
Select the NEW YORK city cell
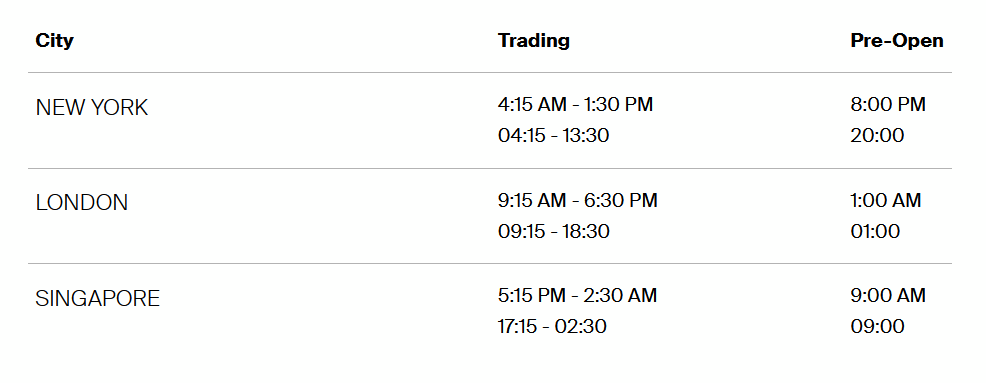coord(92,108)
